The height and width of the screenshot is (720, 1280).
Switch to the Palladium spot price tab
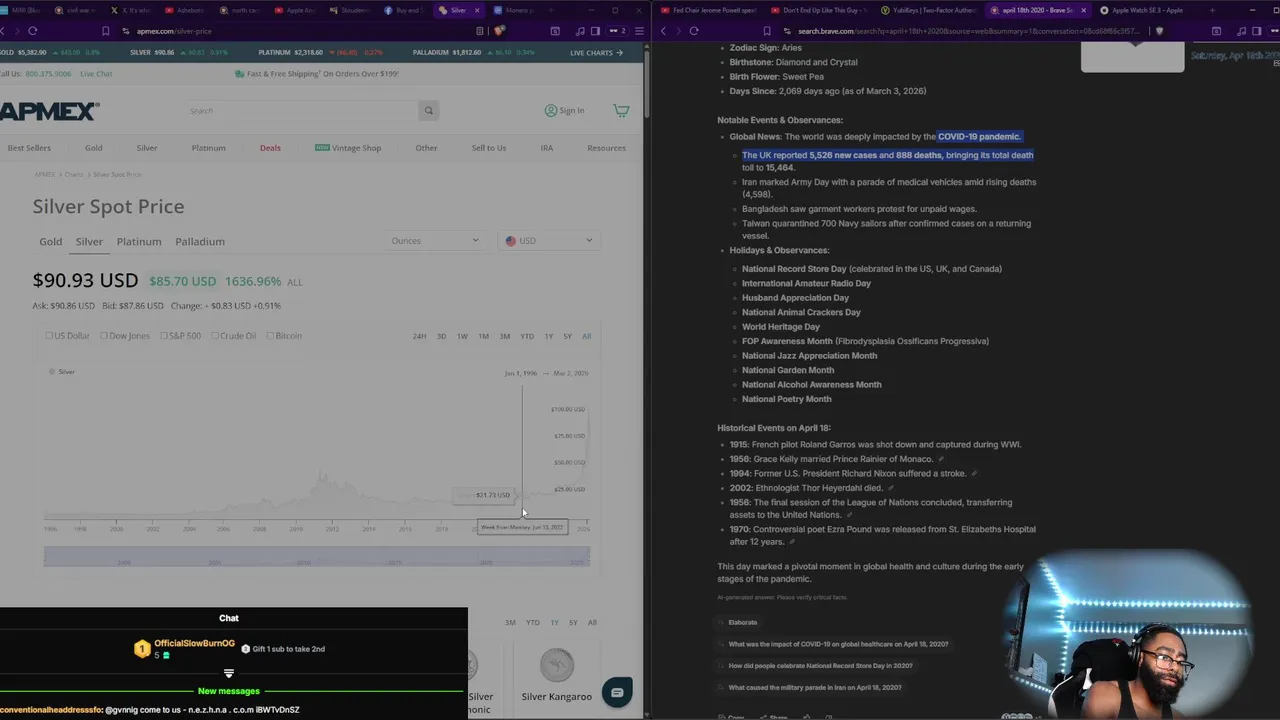(200, 242)
